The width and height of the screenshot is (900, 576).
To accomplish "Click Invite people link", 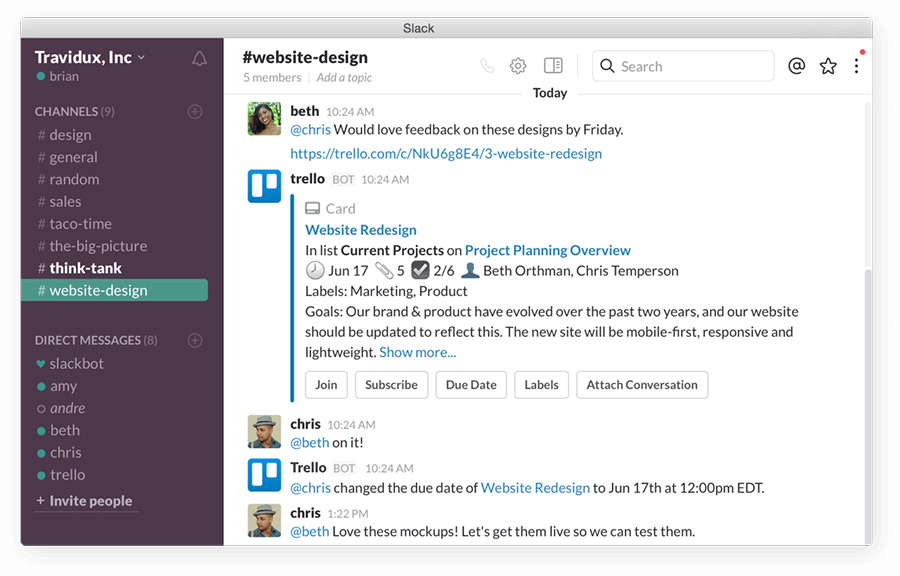I will pyautogui.click(x=85, y=501).
